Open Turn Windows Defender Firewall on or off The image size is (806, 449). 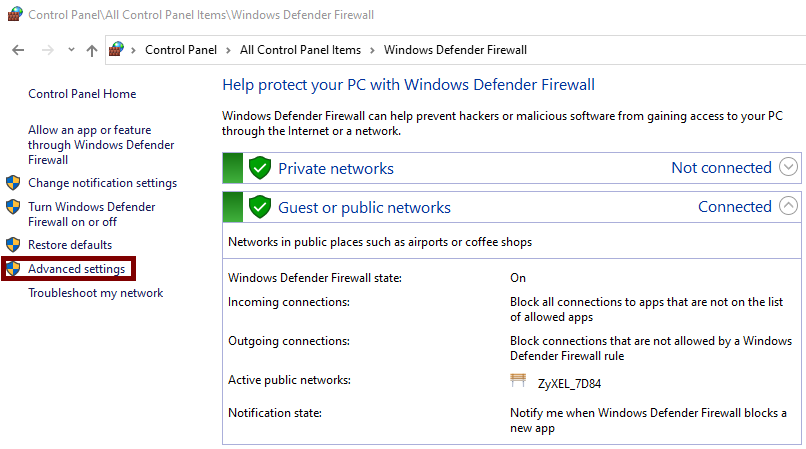pos(91,214)
